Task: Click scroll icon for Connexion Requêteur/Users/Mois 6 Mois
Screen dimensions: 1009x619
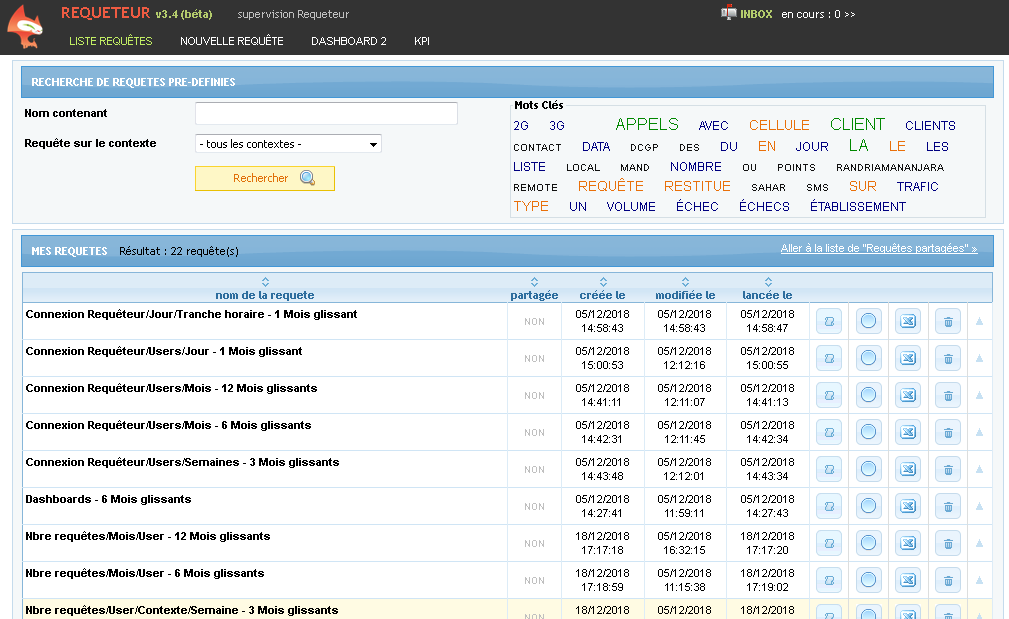Action: [x=829, y=432]
